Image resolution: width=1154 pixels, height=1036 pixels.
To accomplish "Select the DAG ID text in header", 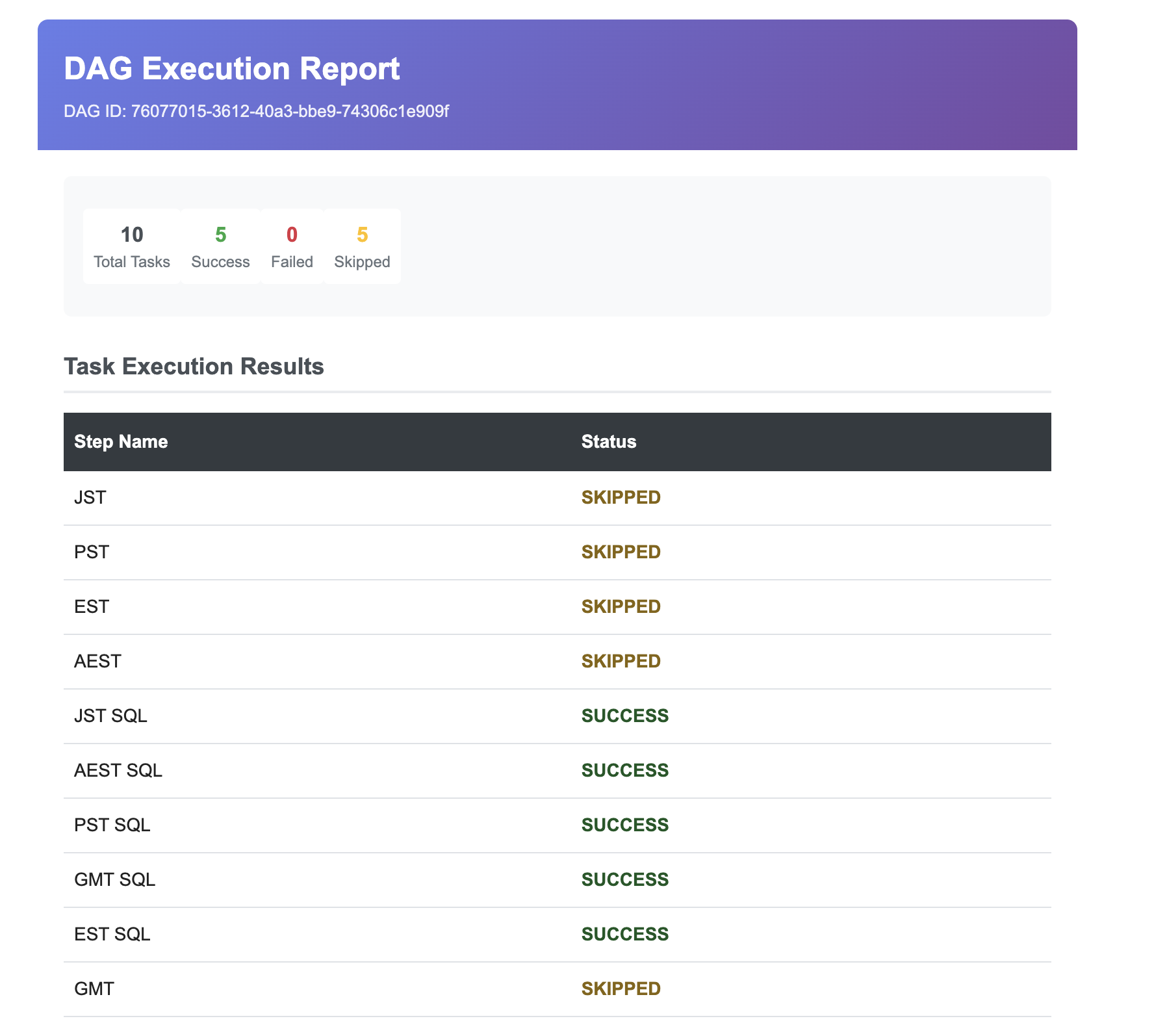I will coord(256,112).
